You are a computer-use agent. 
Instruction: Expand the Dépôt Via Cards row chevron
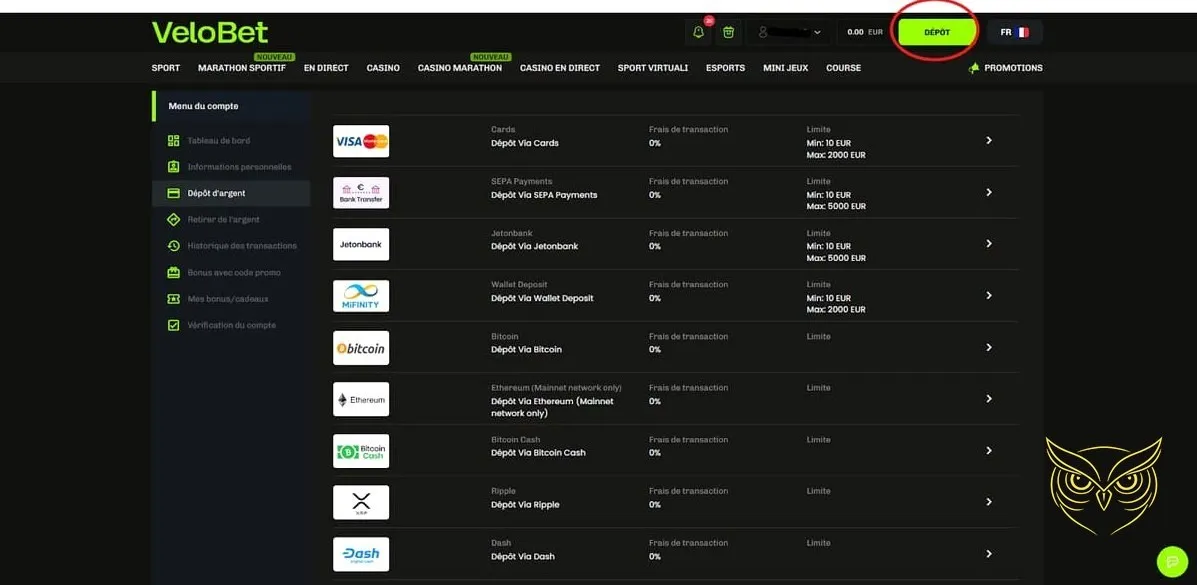(988, 140)
